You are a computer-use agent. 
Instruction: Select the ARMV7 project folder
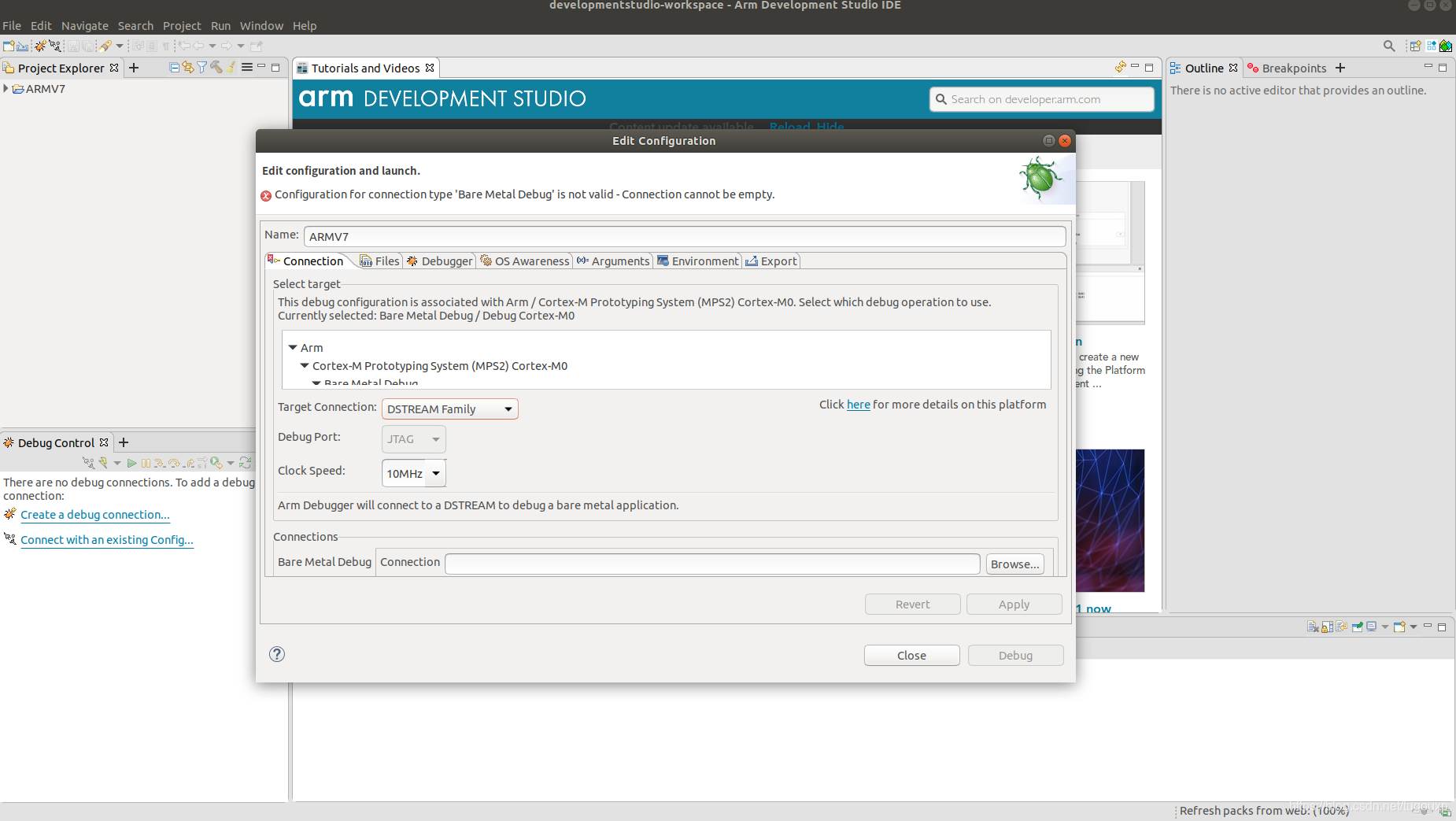tap(39, 89)
